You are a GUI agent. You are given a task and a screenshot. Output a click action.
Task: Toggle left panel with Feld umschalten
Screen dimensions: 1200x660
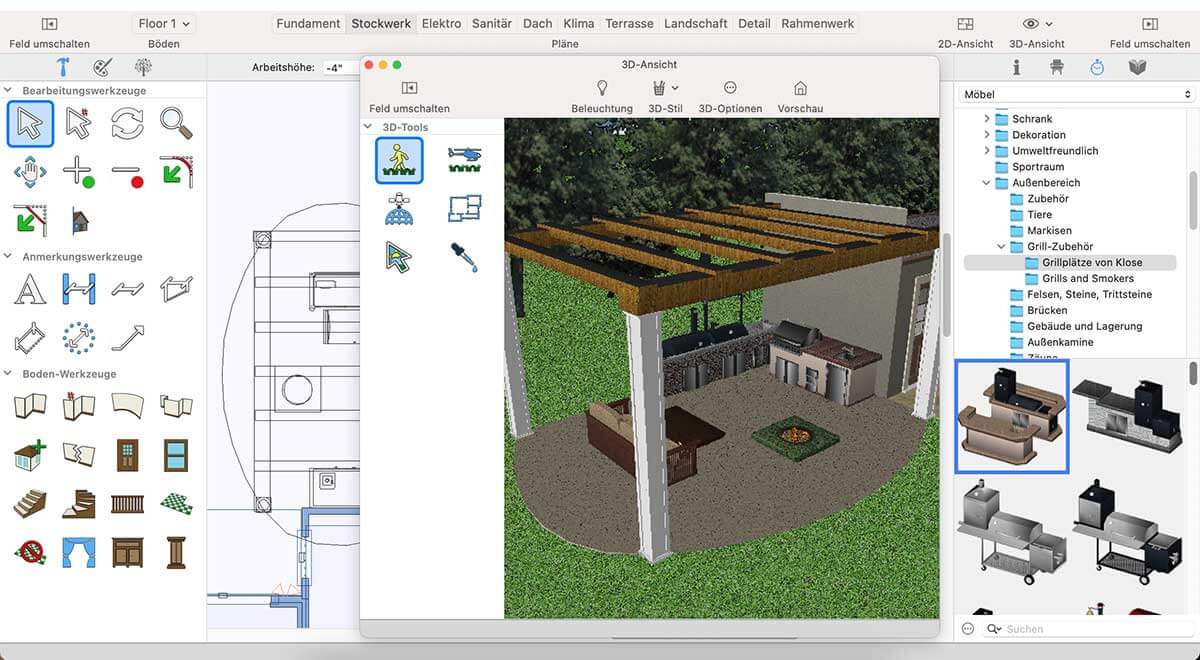(x=49, y=24)
